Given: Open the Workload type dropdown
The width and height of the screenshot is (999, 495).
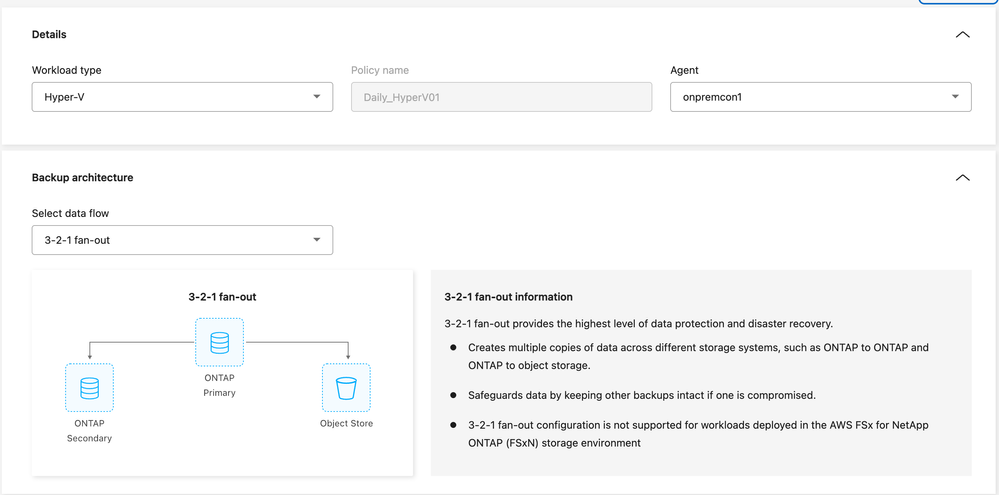Looking at the screenshot, I should click(x=182, y=97).
